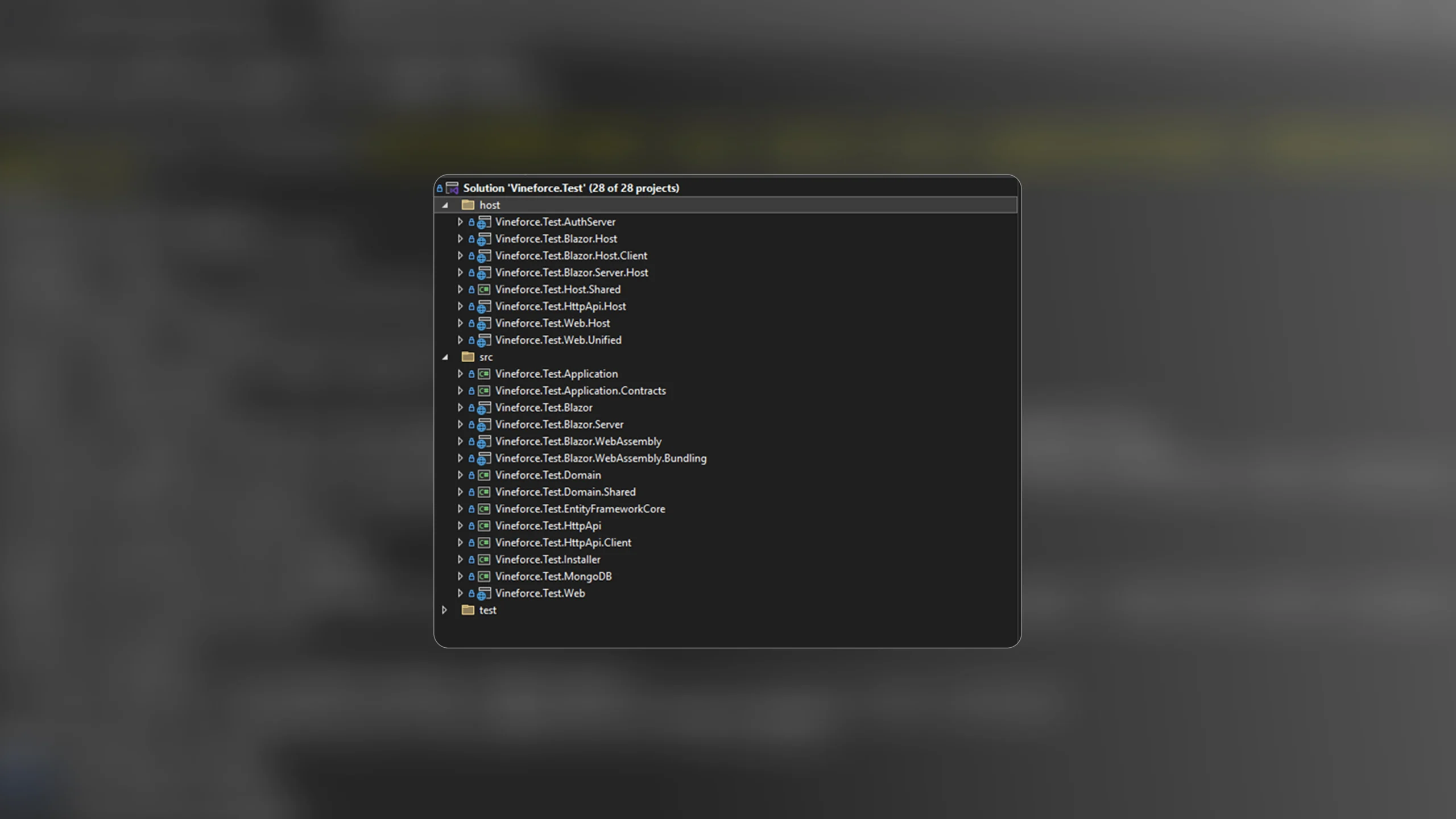This screenshot has height=819, width=1456.
Task: Select Vineforce.Test.Blazor.Host.Client project
Action: click(571, 256)
